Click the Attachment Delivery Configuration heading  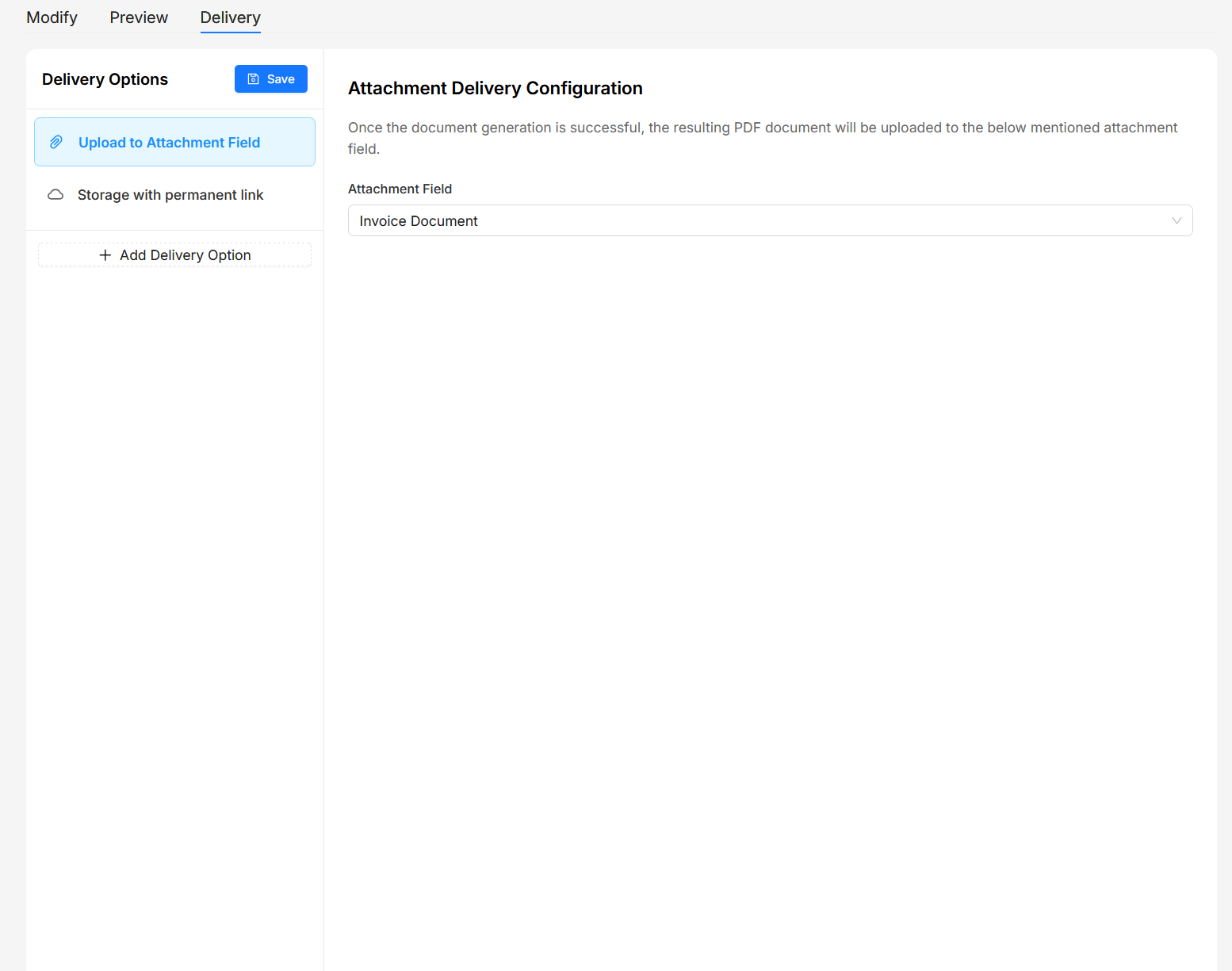tap(495, 88)
